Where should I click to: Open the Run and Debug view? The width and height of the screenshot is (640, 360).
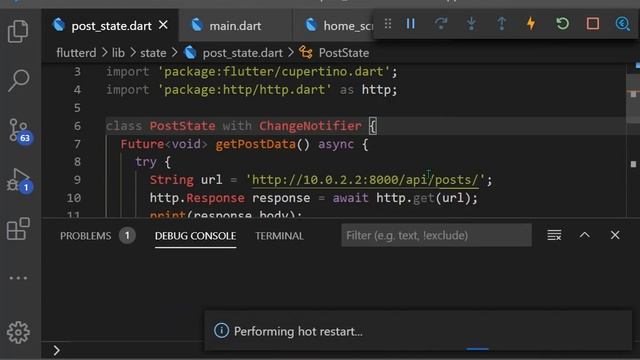point(19,180)
